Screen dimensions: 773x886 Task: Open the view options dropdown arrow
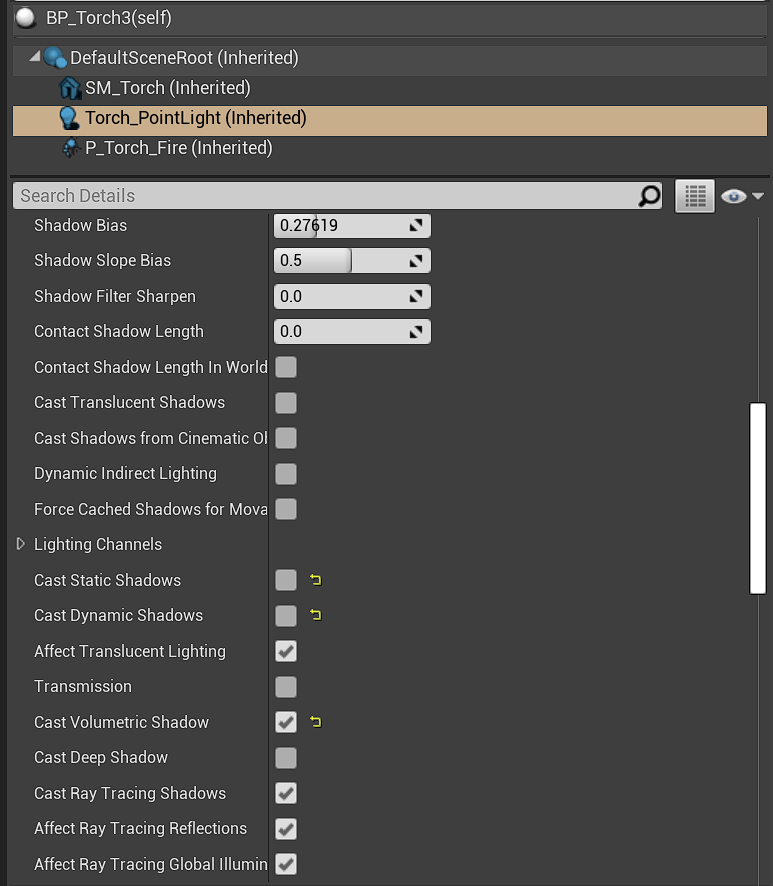[x=757, y=196]
